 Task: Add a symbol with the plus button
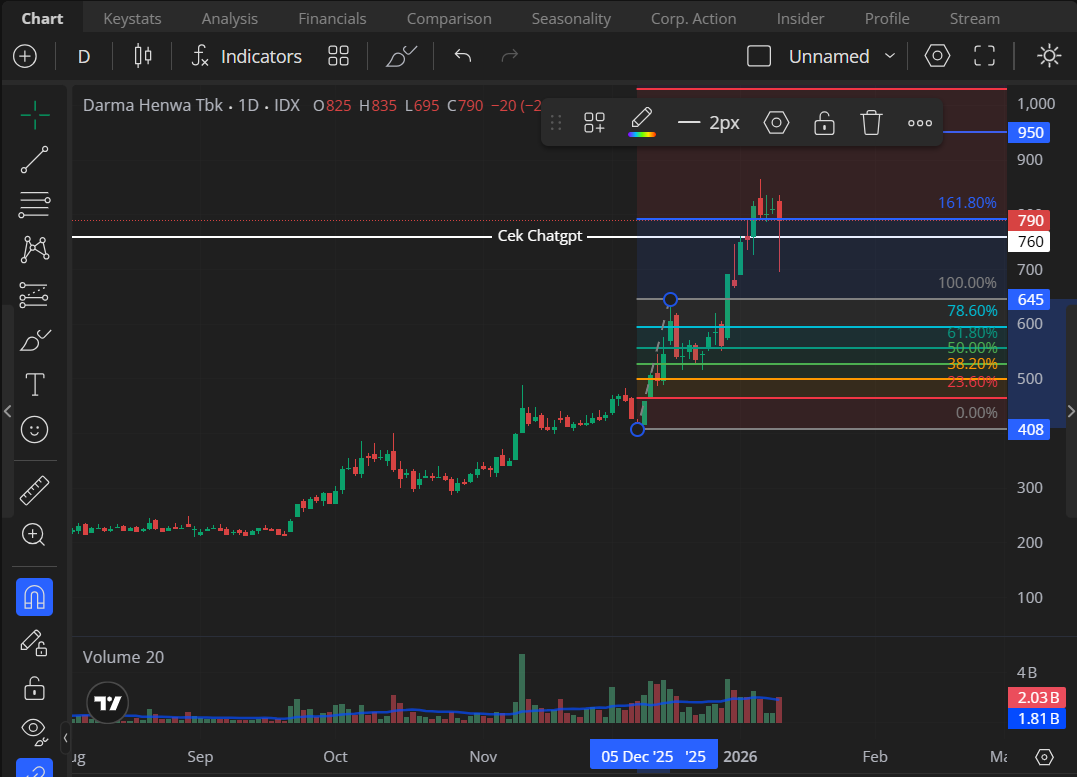[25, 56]
